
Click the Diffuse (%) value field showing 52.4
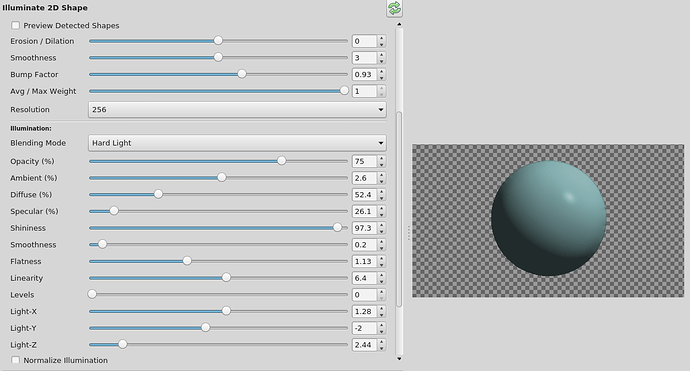point(364,195)
